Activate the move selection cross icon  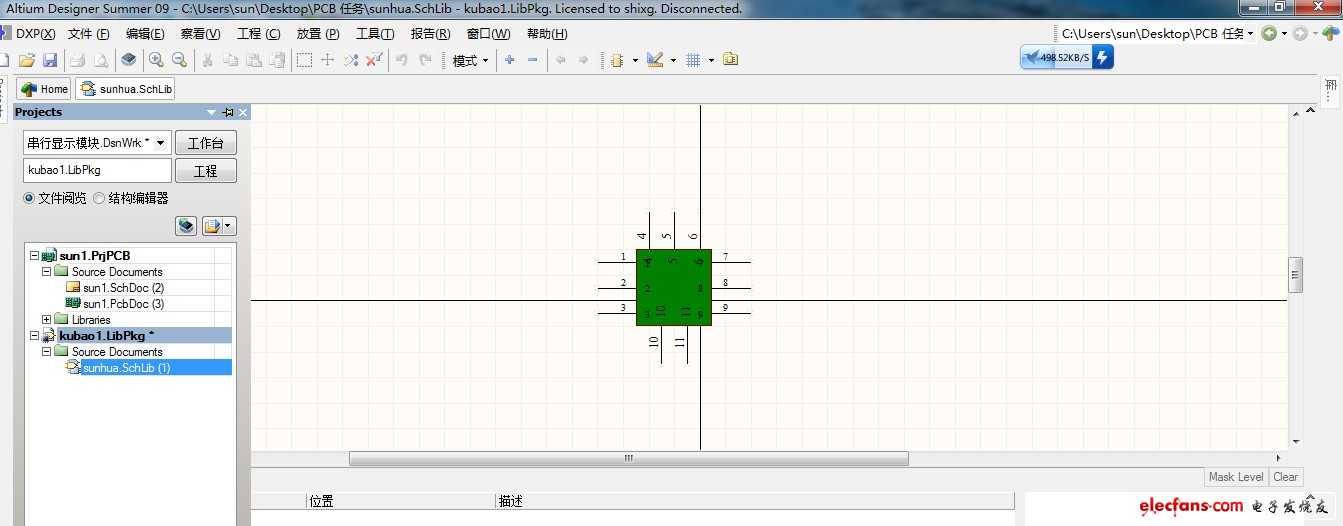click(x=327, y=60)
